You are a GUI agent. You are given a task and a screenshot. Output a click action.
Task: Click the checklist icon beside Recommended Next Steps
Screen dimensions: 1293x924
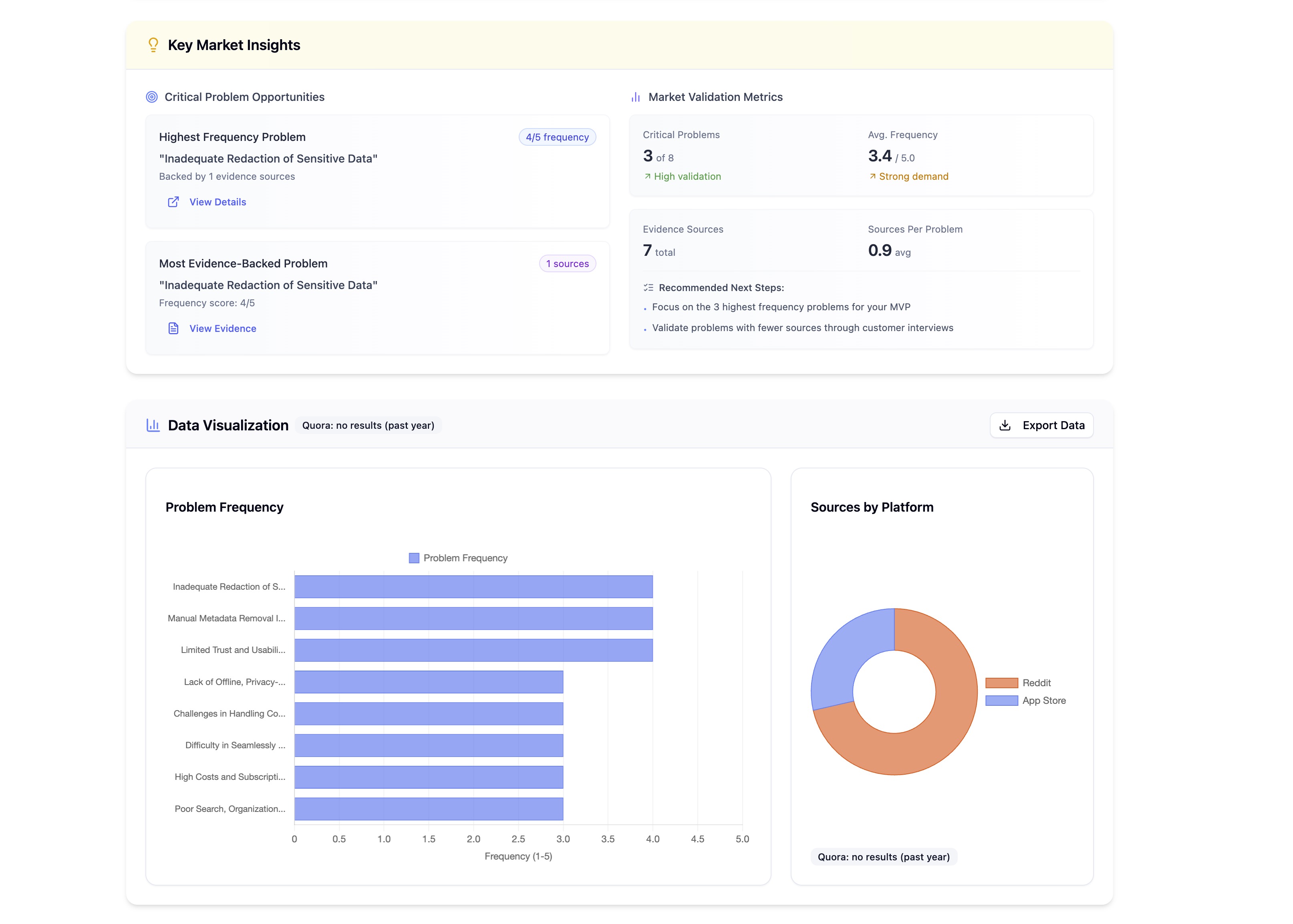click(x=648, y=288)
